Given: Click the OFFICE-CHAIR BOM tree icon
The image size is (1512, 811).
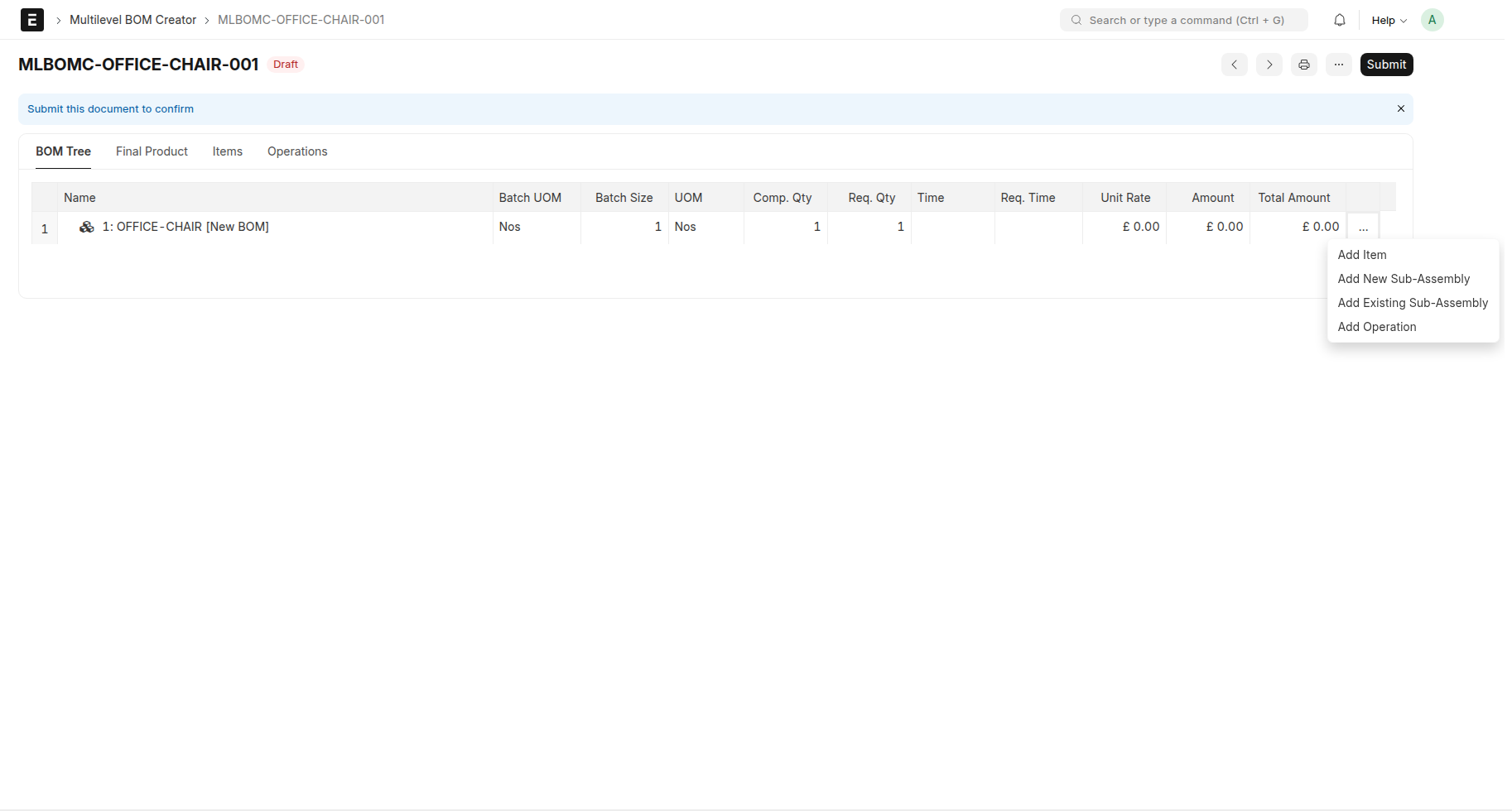Looking at the screenshot, I should tap(86, 227).
